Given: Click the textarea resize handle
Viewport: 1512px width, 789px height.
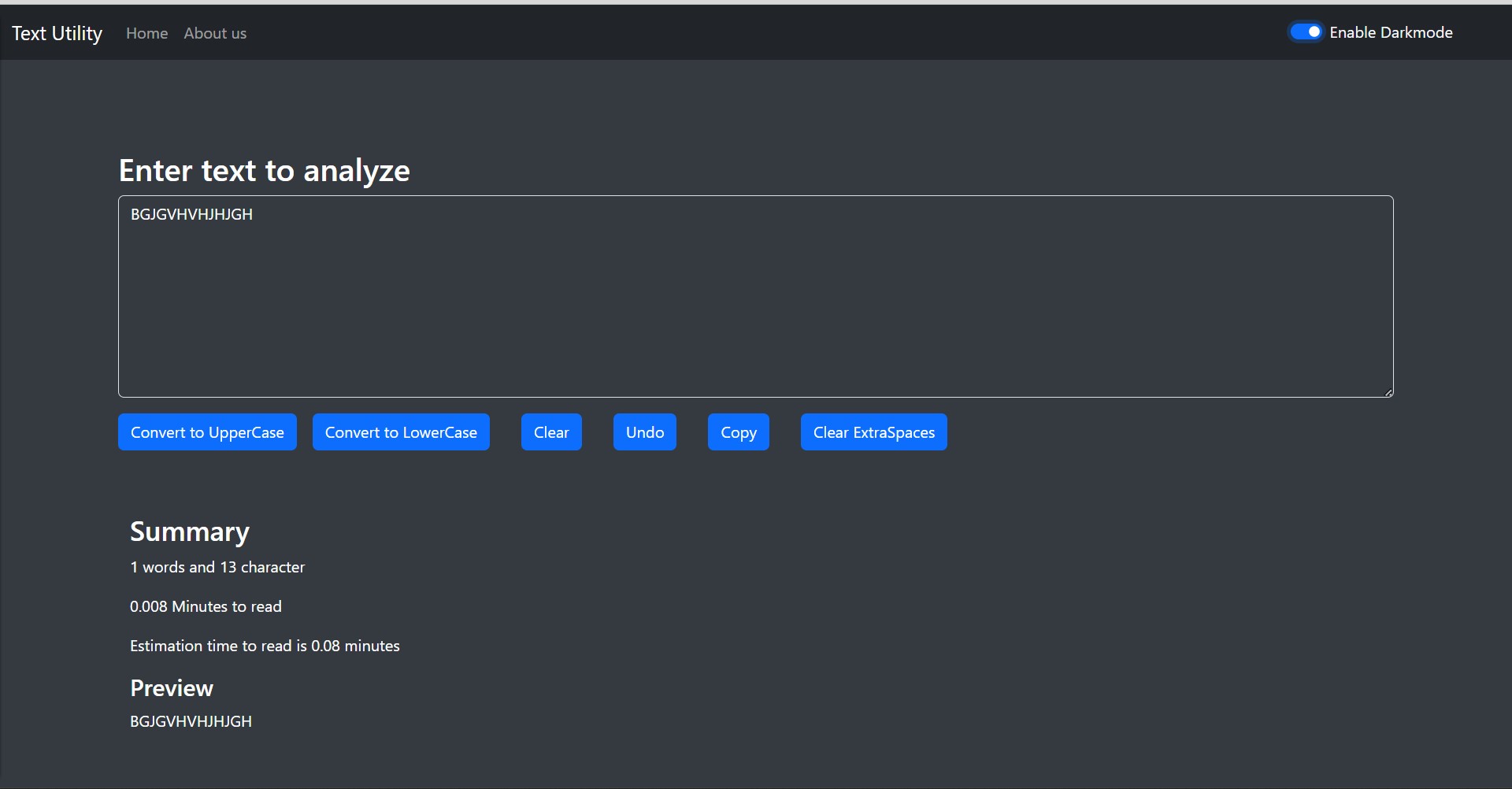Looking at the screenshot, I should [x=1388, y=391].
